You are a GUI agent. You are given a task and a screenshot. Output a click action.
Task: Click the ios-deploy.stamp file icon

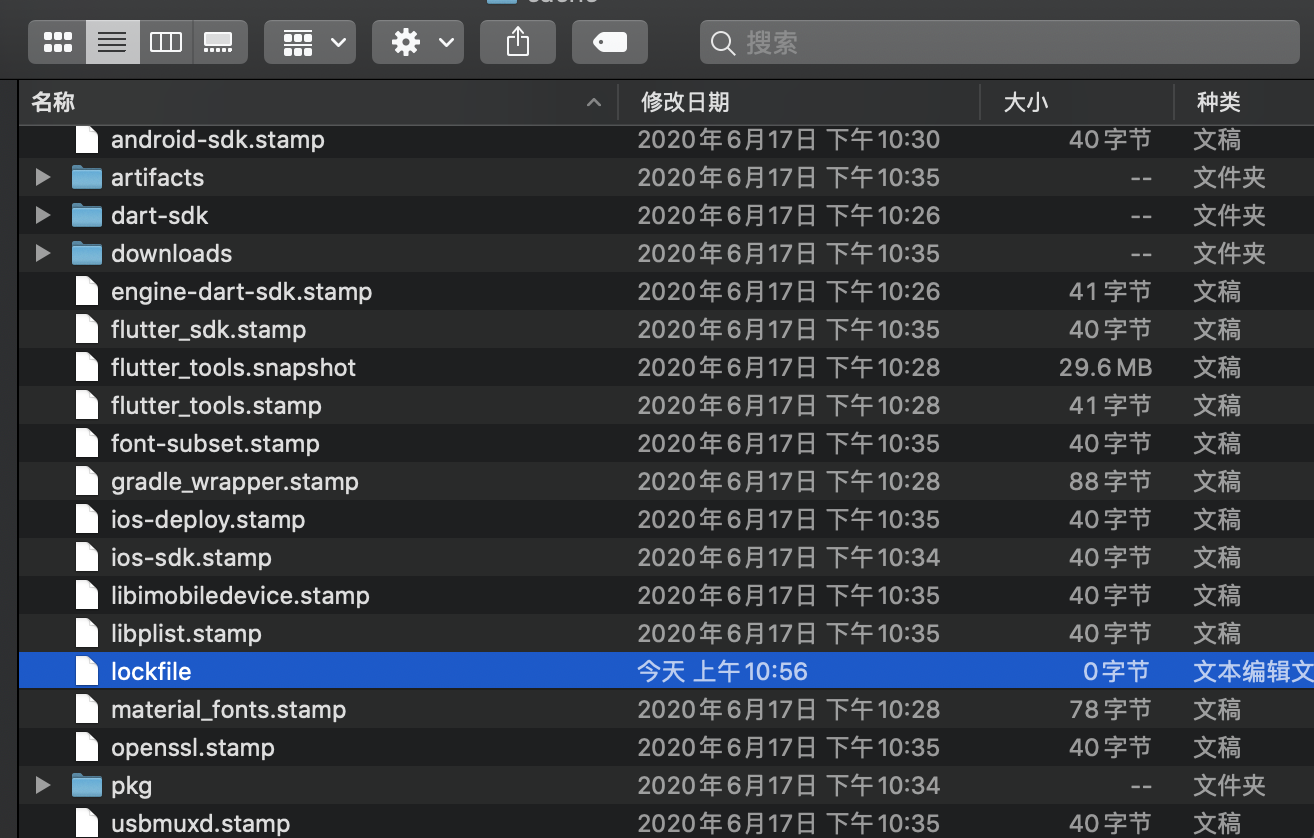pyautogui.click(x=88, y=519)
